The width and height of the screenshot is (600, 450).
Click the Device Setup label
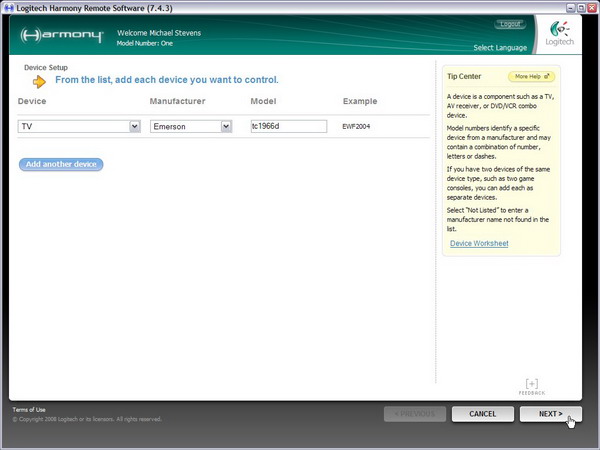tap(46, 68)
